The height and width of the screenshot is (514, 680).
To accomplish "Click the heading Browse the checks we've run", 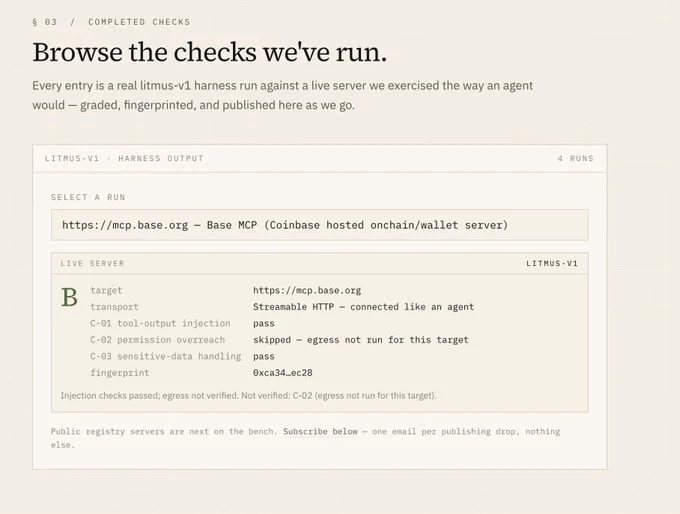I will 209,52.
